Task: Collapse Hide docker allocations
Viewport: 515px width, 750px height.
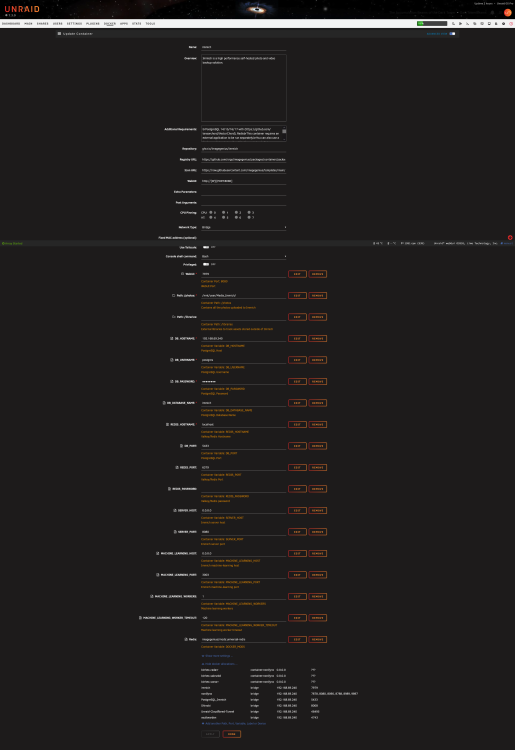Action: (219, 664)
